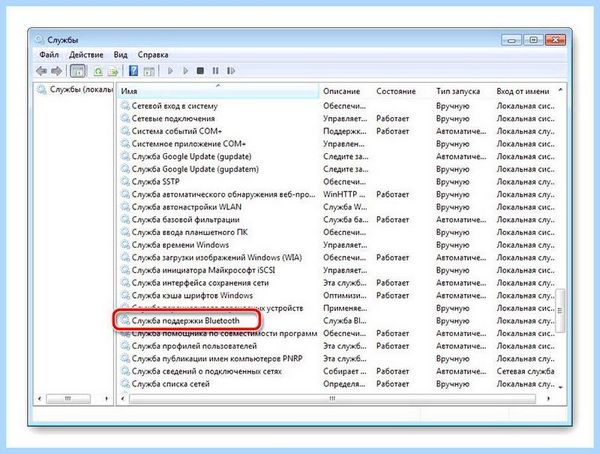Click the second play arrow toolbar icon

point(186,71)
